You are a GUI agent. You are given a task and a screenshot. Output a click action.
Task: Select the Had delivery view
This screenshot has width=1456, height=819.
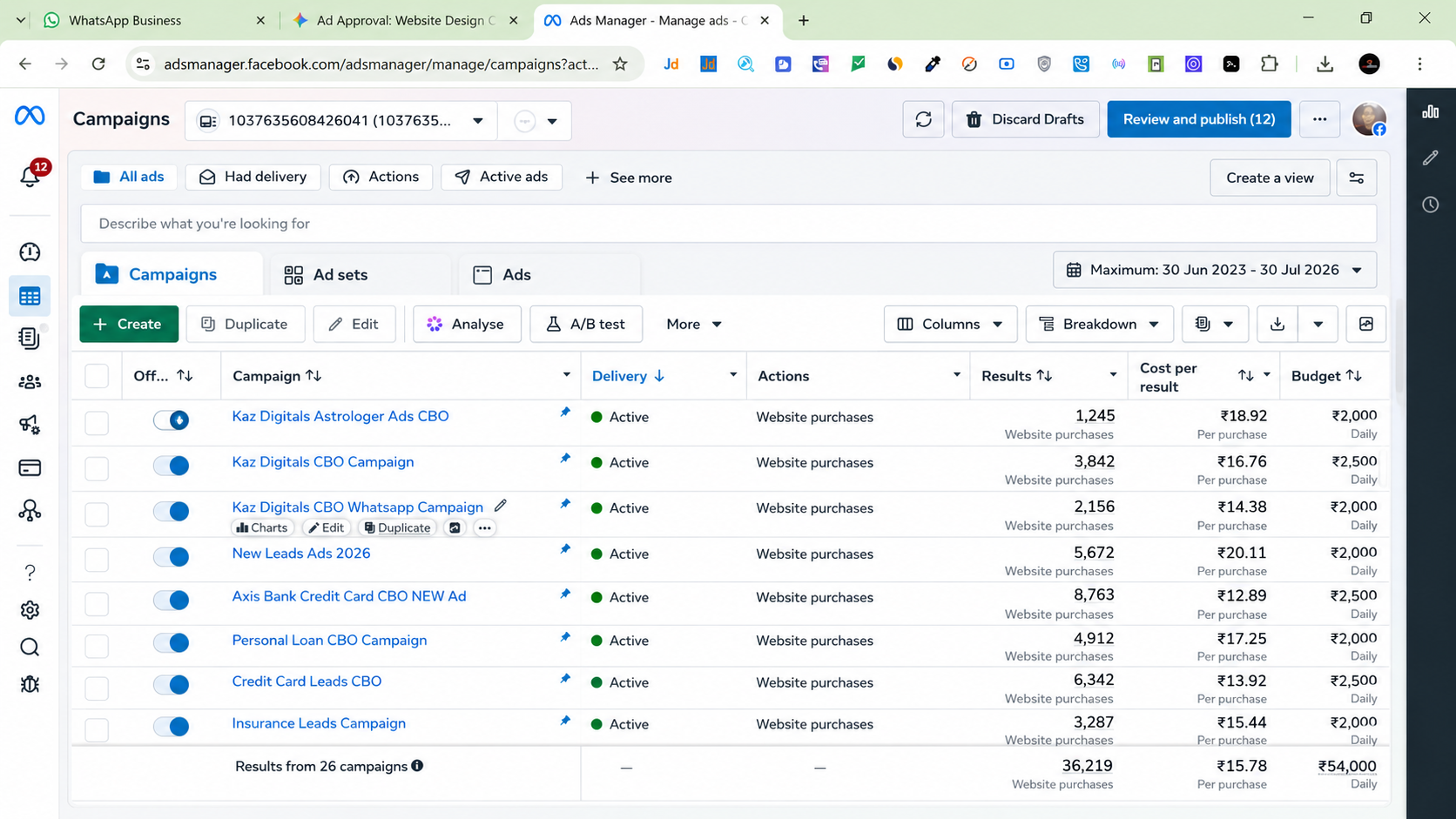coord(253,177)
